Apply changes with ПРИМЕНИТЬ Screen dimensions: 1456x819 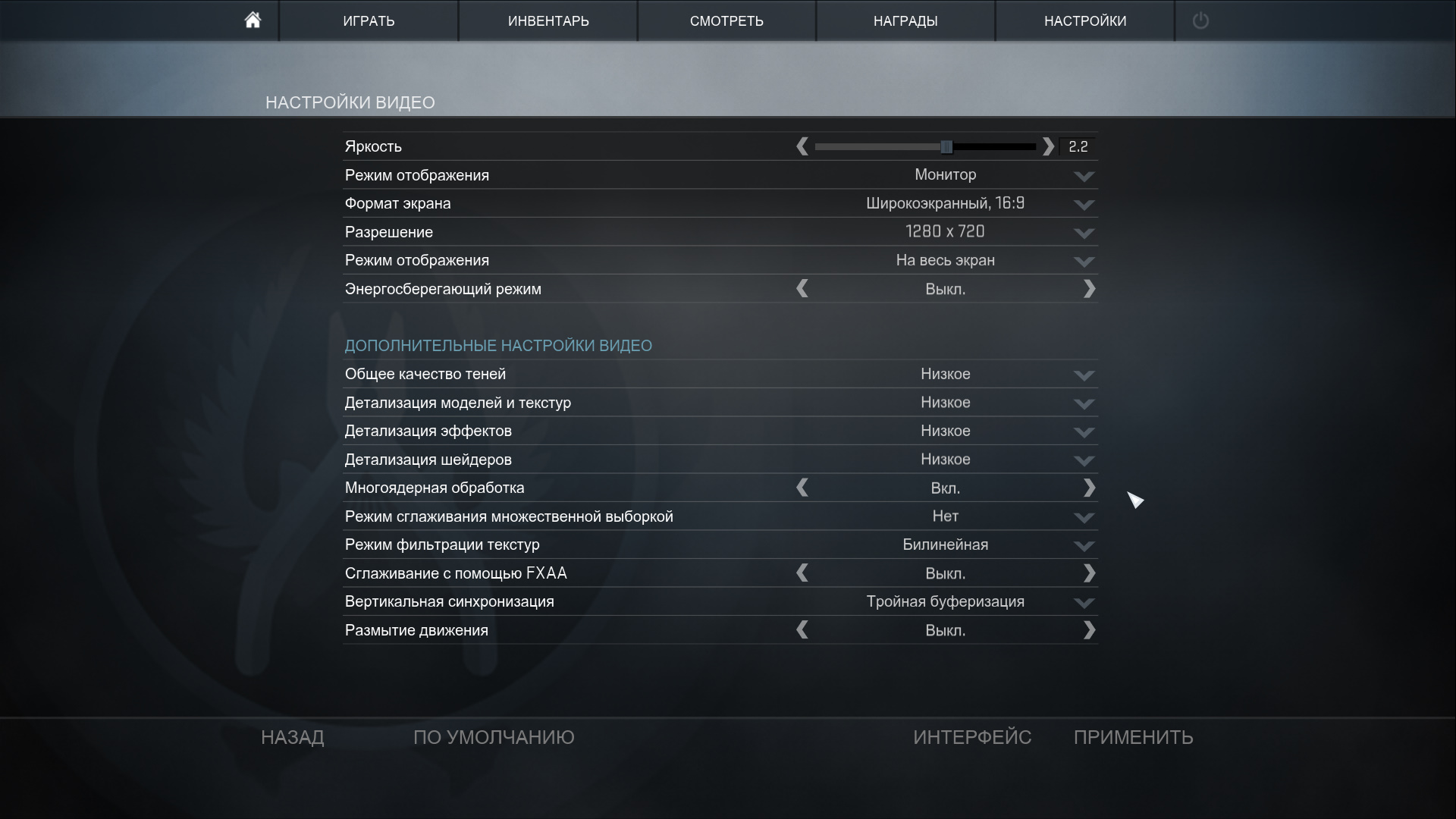tap(1134, 737)
